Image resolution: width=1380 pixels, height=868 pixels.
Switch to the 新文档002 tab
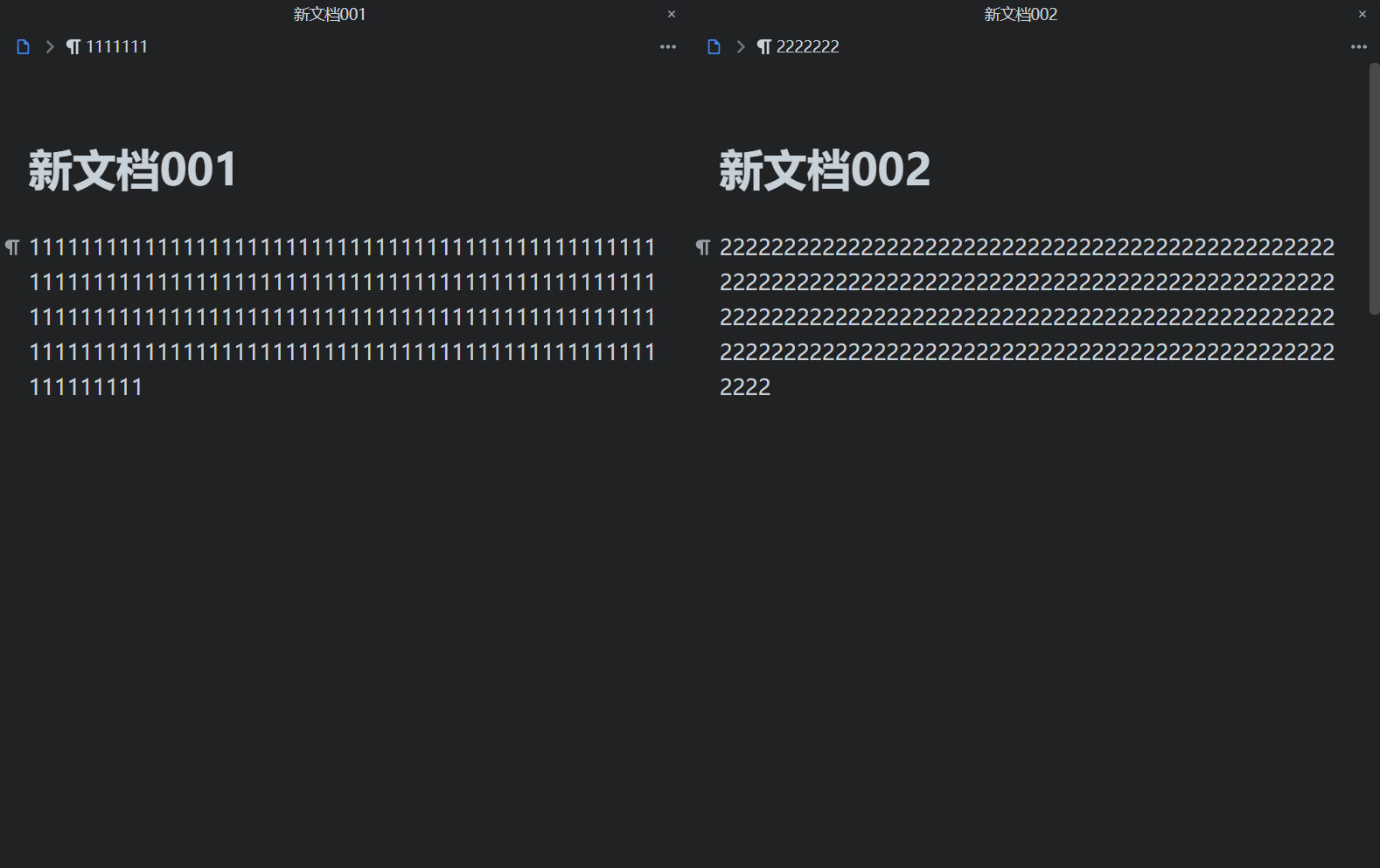click(1021, 14)
